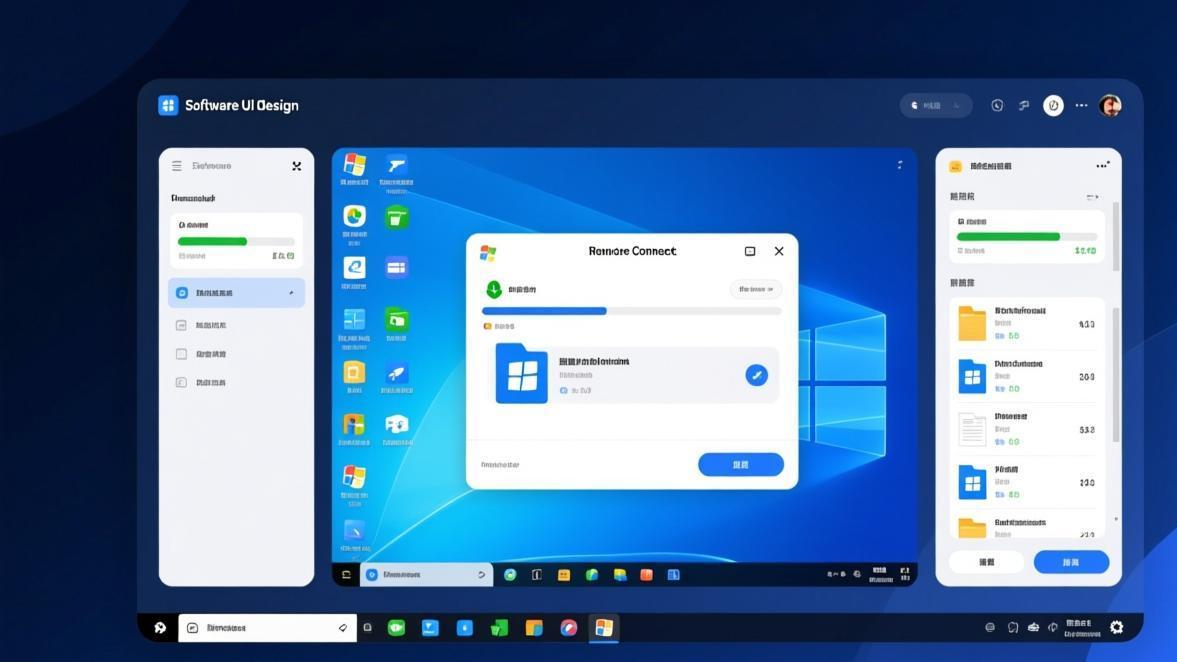This screenshot has height=662, width=1177.
Task: Open the start icon on the bottom dock
Action: pos(160,628)
